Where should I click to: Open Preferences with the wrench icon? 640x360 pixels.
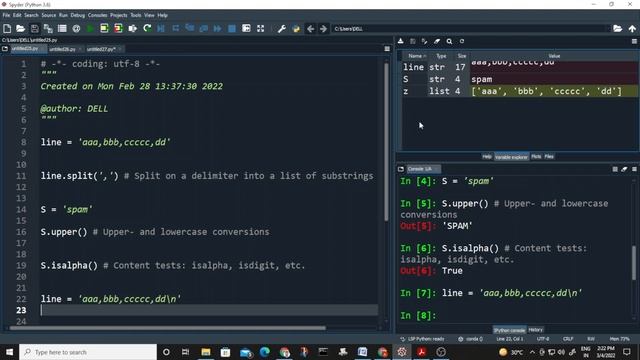(282, 29)
